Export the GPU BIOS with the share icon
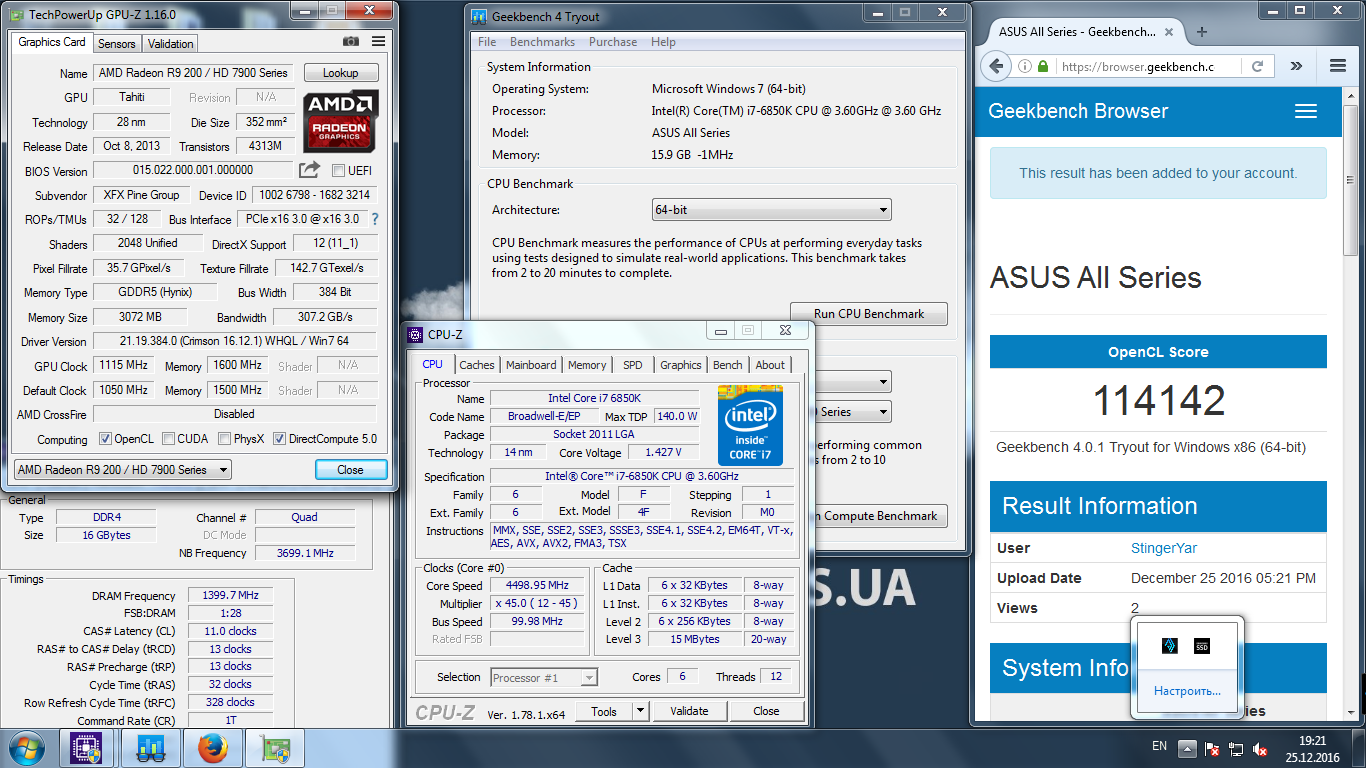Screen dimensions: 1366x768 [310, 170]
